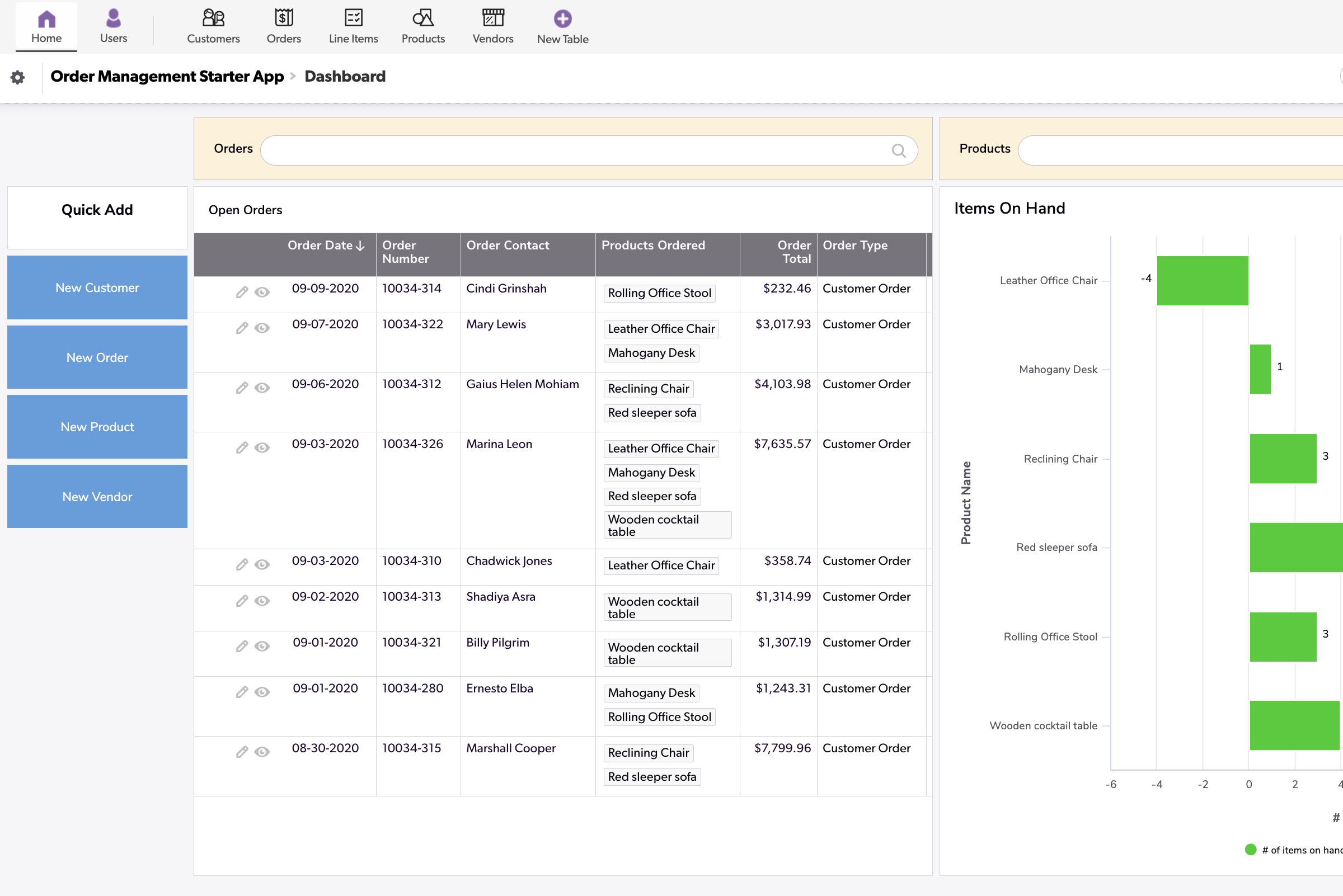
Task: Edit order 10034-314 with the pencil icon
Action: (242, 292)
